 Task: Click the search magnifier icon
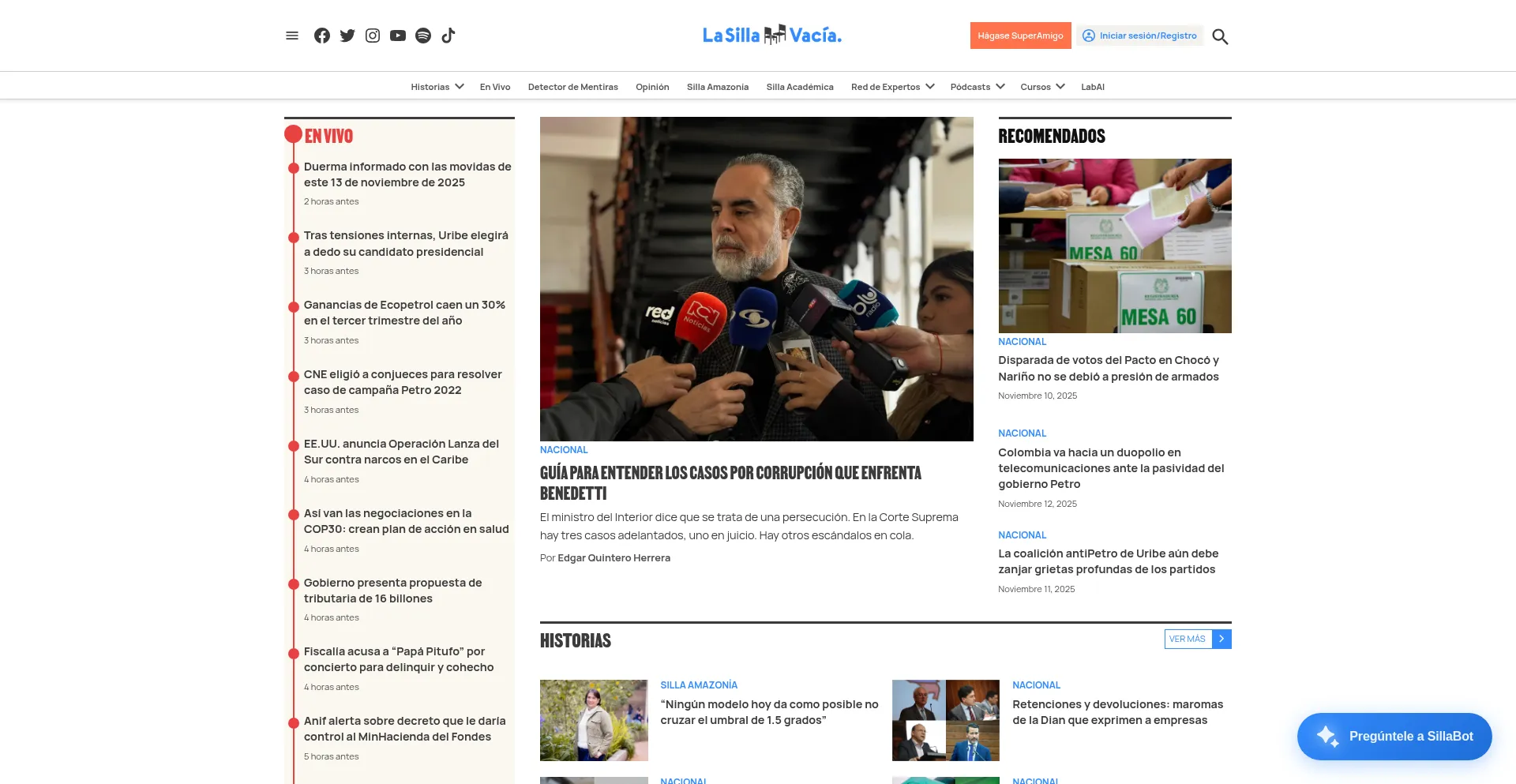click(1220, 36)
